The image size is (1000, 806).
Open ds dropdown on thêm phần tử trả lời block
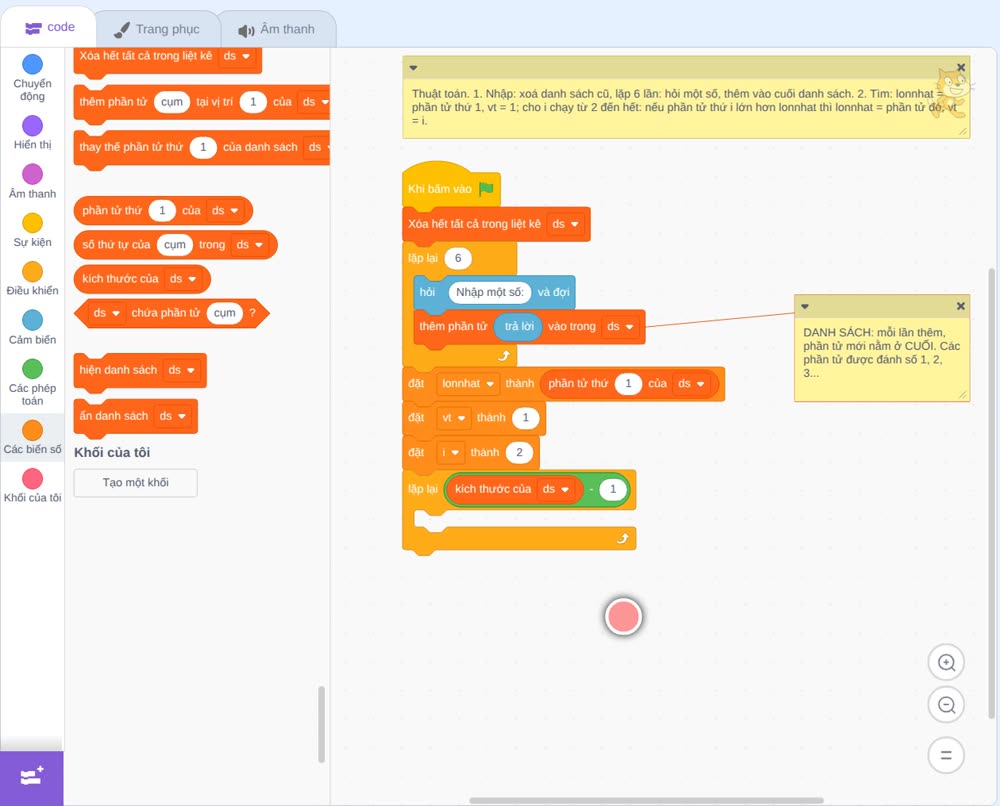(621, 326)
